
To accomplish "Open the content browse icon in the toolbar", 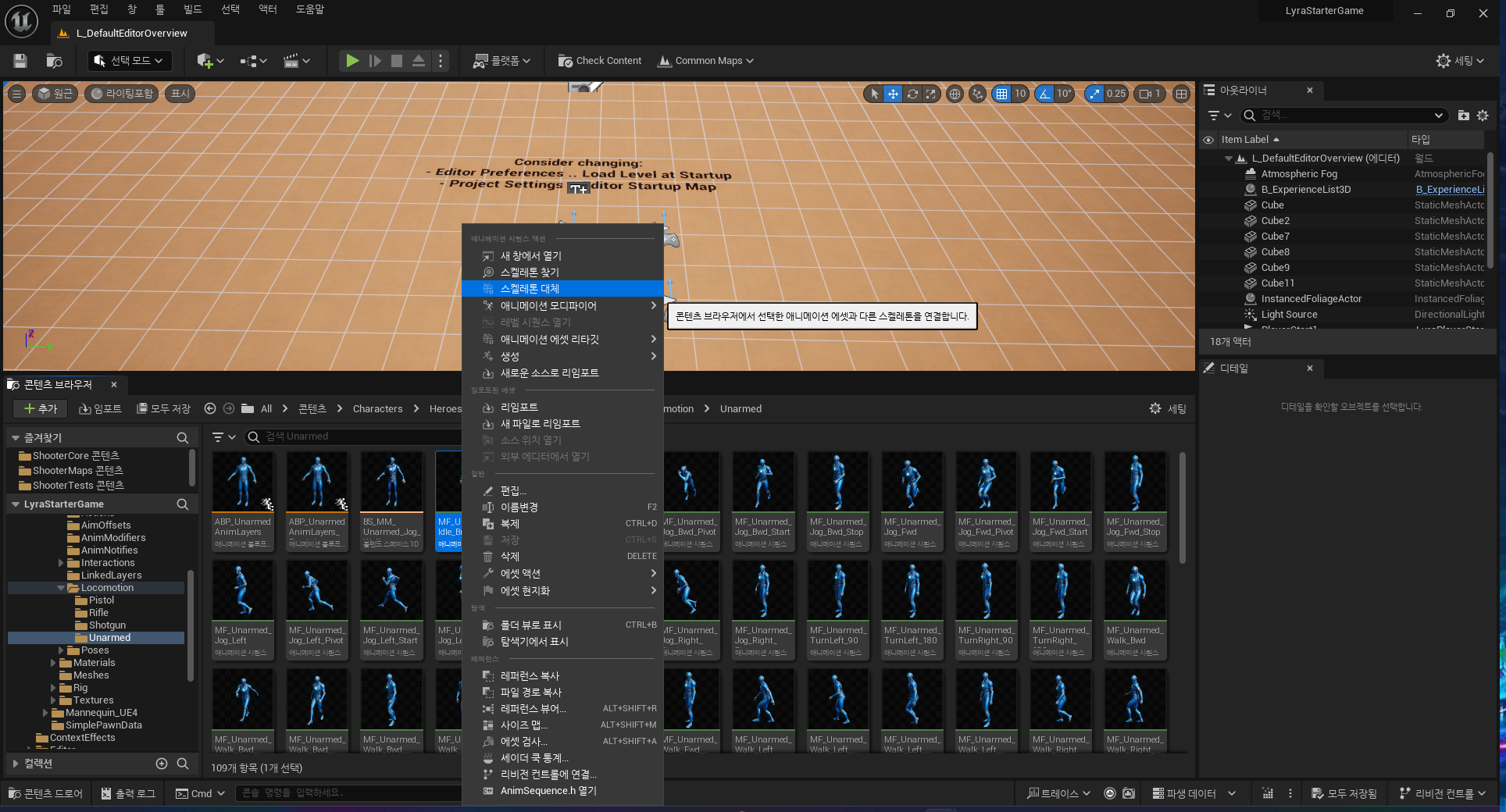I will [54, 61].
